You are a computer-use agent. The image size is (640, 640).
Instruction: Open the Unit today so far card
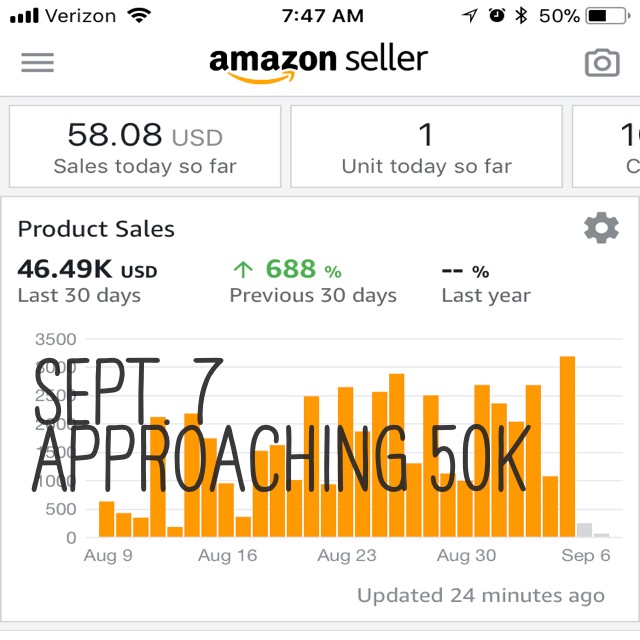tap(427, 147)
